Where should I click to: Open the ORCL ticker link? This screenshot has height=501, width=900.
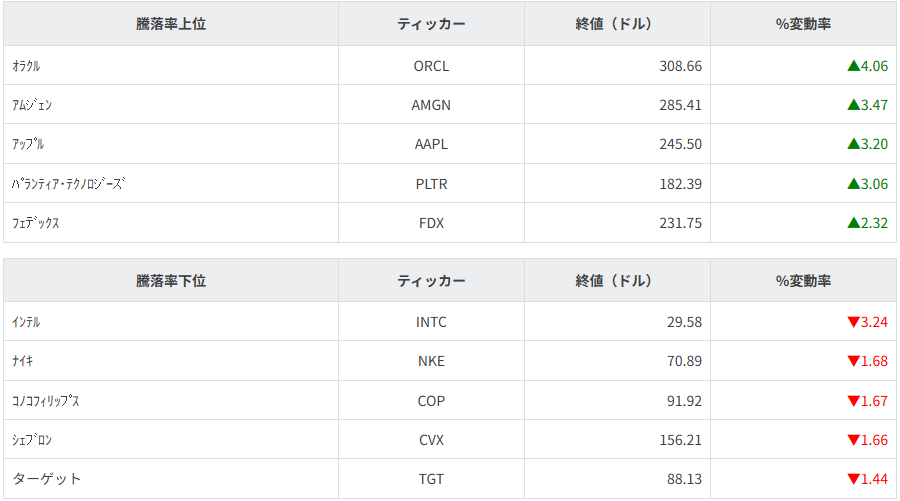431,66
